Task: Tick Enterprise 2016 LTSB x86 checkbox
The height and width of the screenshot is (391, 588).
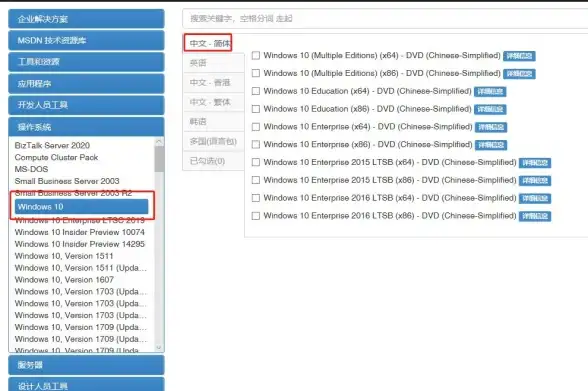Action: pyautogui.click(x=256, y=216)
